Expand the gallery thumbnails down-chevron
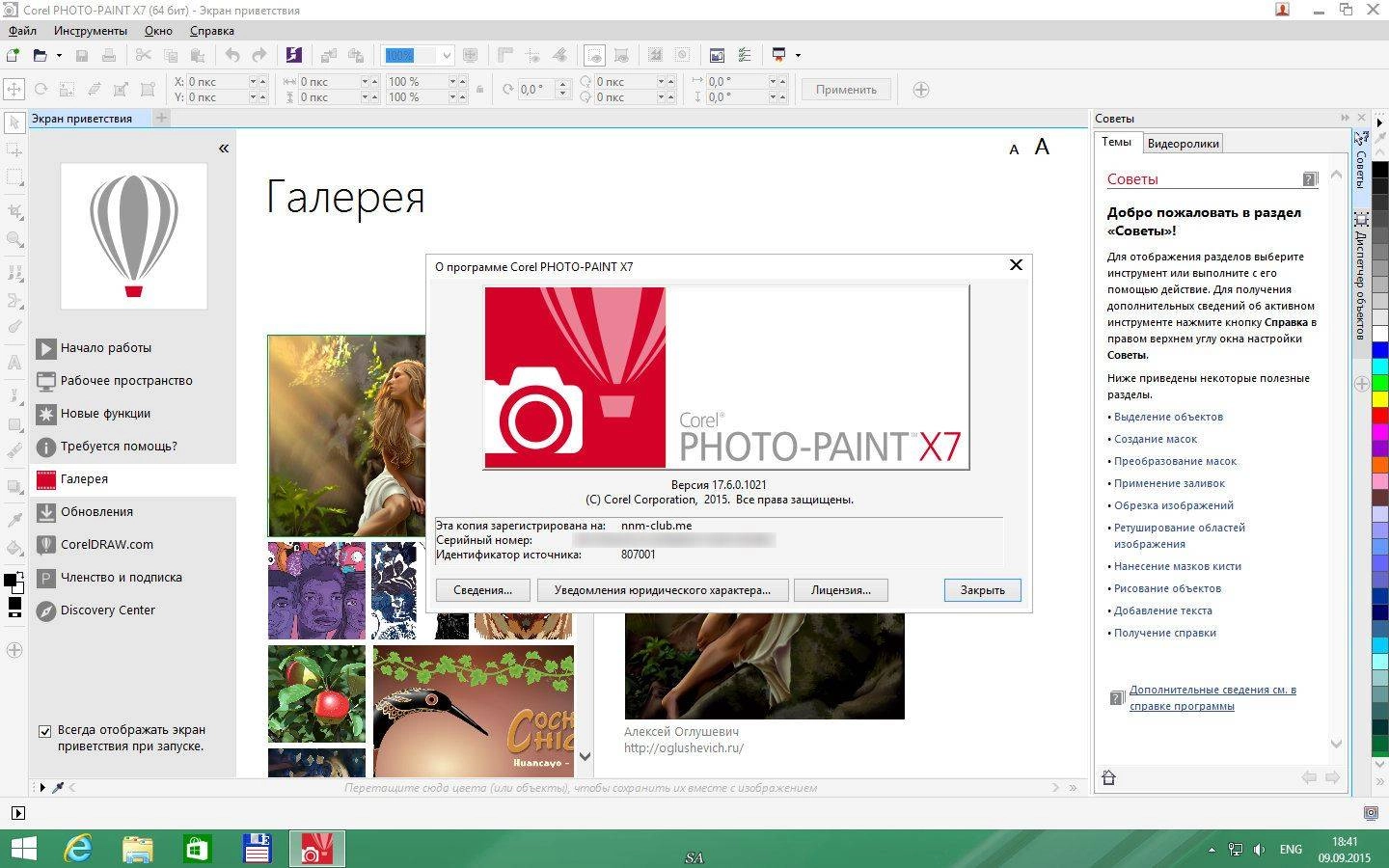This screenshot has width=1389, height=868. (585, 756)
